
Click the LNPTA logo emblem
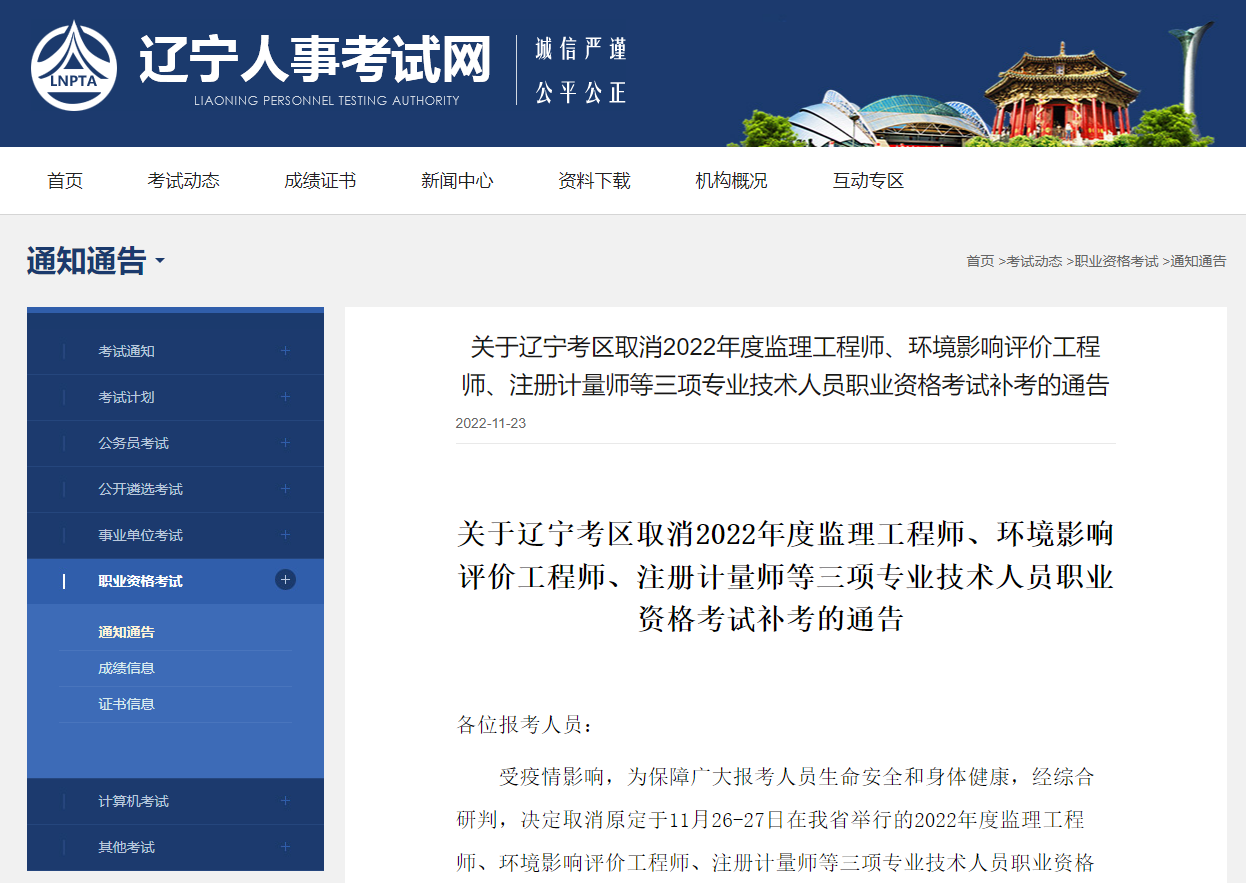coord(74,66)
